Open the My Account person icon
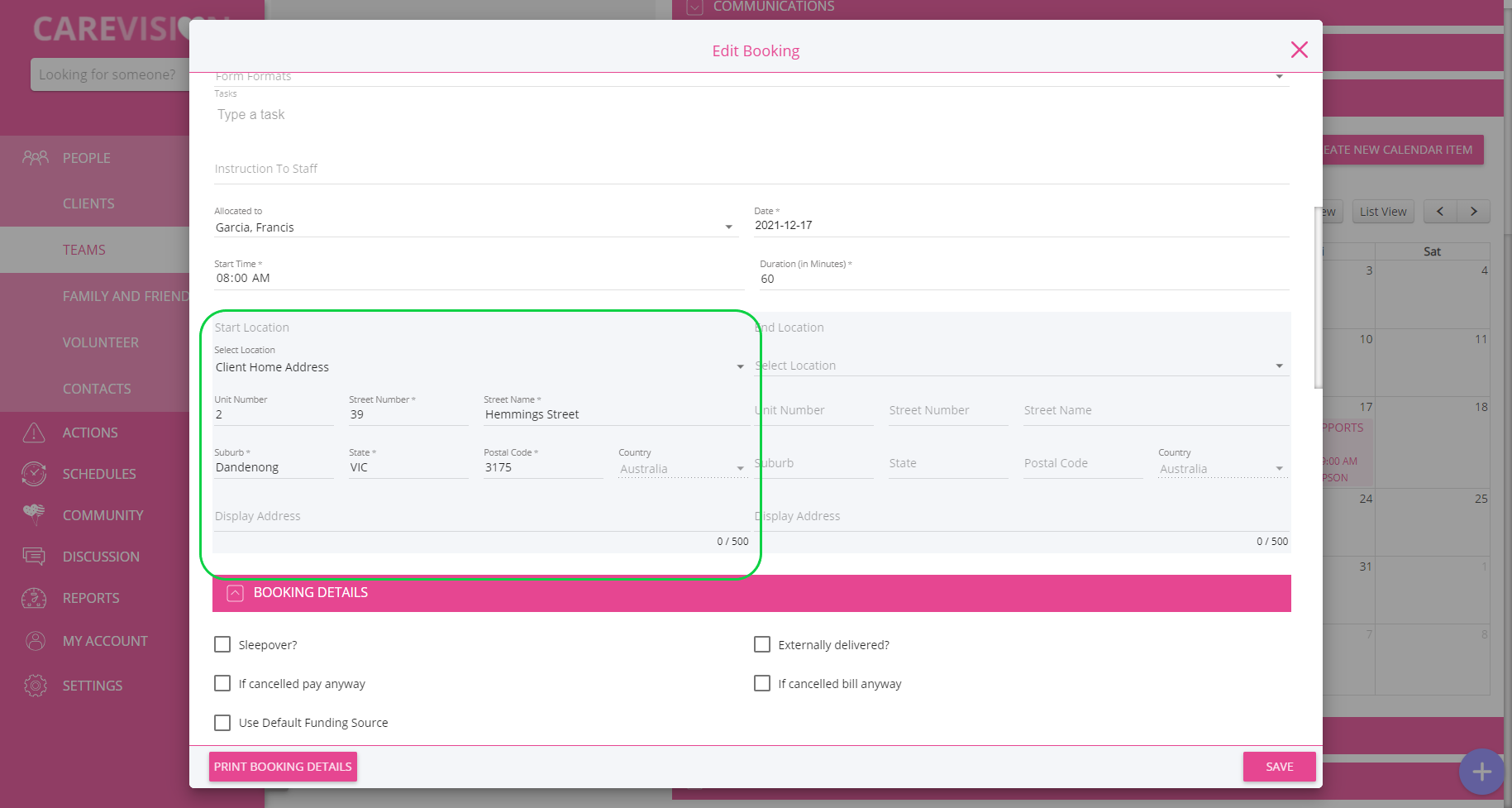This screenshot has height=808, width=1512. pos(35,640)
